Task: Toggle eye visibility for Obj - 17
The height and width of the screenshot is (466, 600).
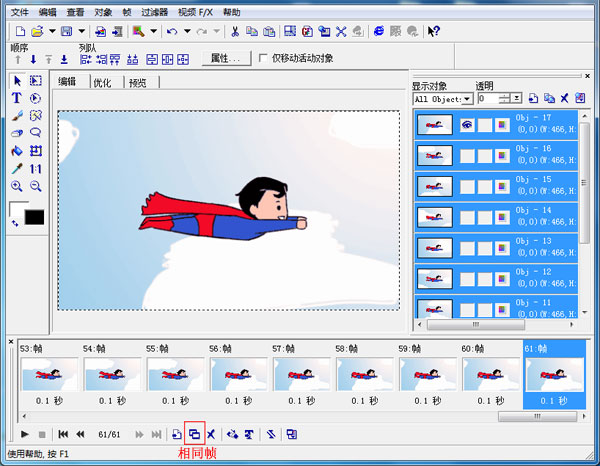Action: click(467, 125)
